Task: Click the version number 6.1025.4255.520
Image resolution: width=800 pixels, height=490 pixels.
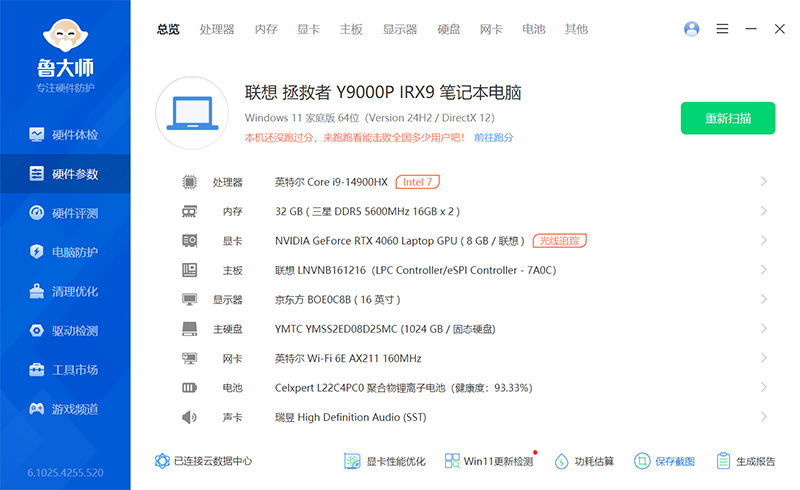Action: pos(65,473)
